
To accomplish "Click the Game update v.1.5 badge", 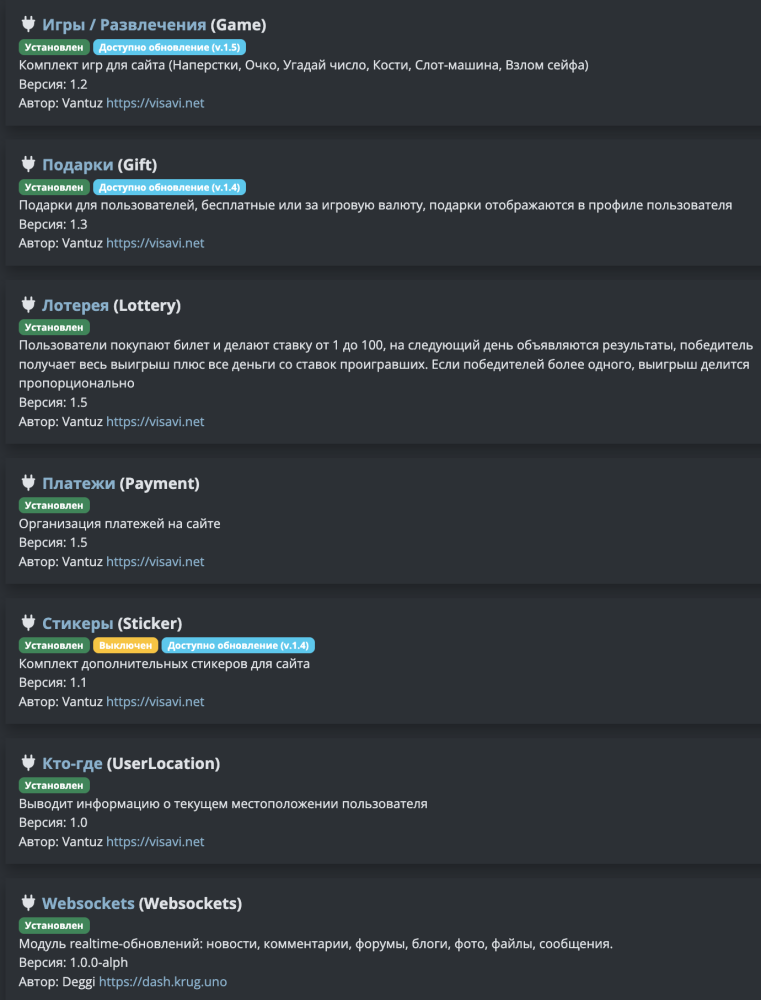I will (169, 47).
